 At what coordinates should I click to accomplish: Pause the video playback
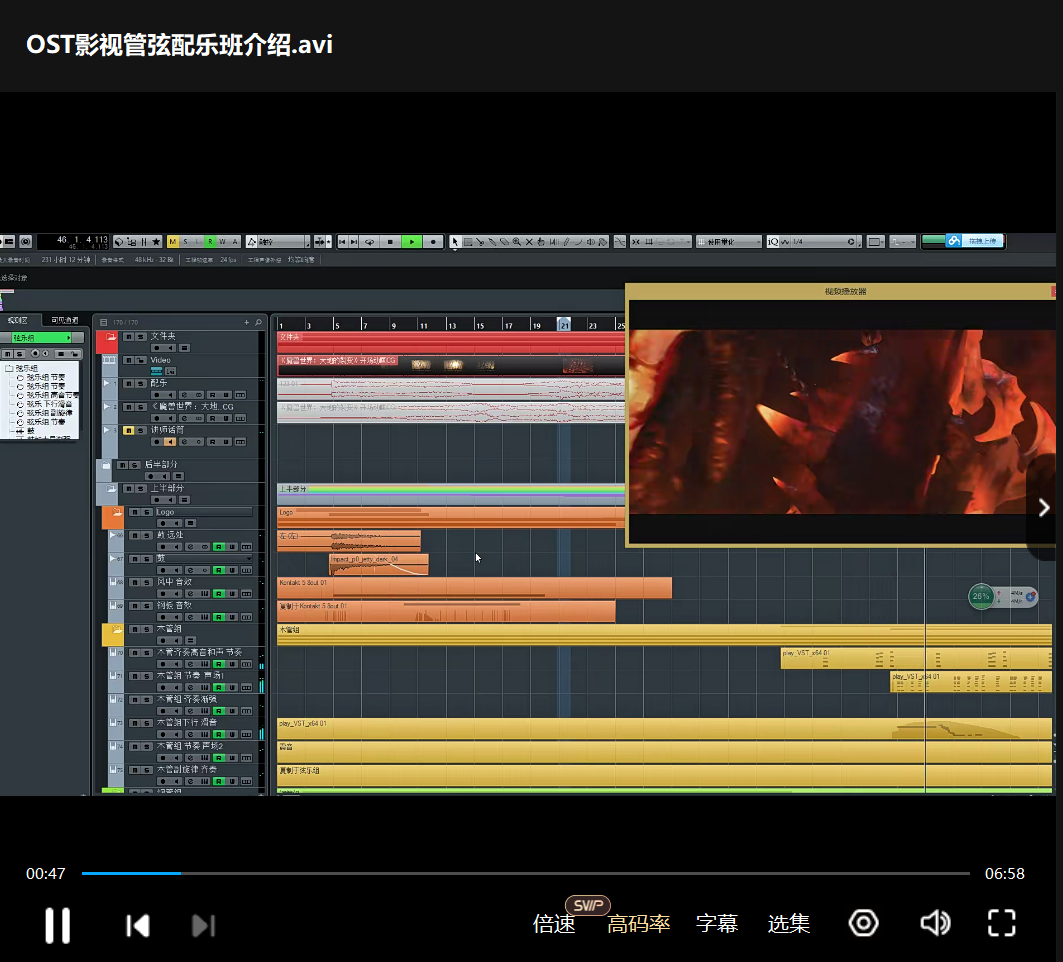(x=58, y=925)
